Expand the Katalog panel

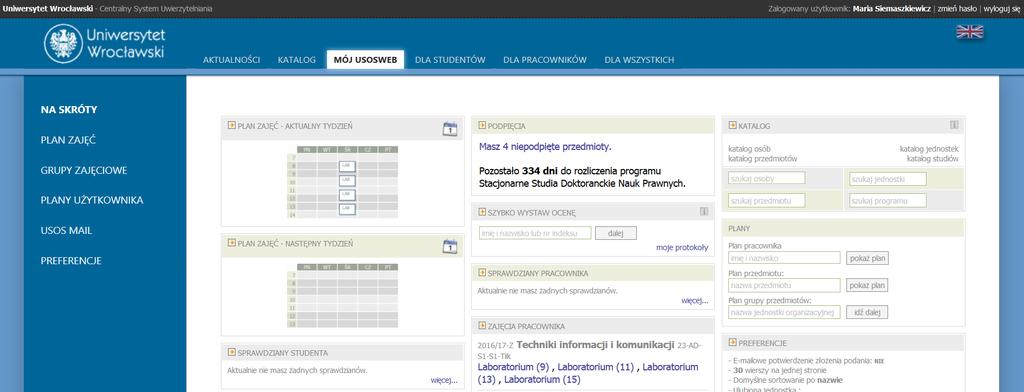click(733, 125)
